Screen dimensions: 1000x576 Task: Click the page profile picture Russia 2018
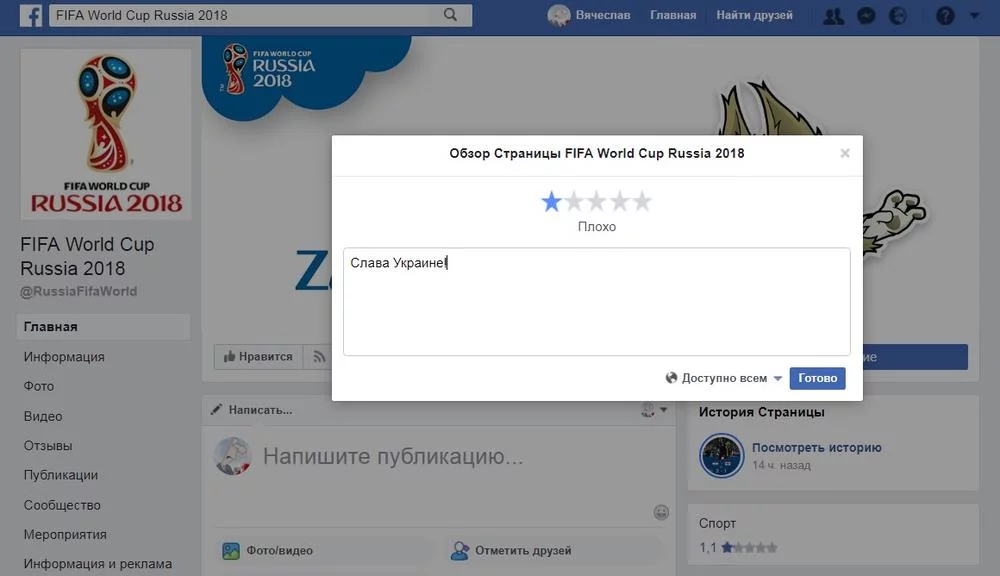point(106,135)
